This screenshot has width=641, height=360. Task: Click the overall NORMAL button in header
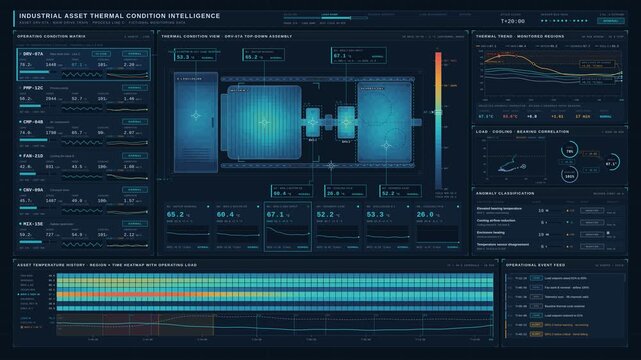611,21
